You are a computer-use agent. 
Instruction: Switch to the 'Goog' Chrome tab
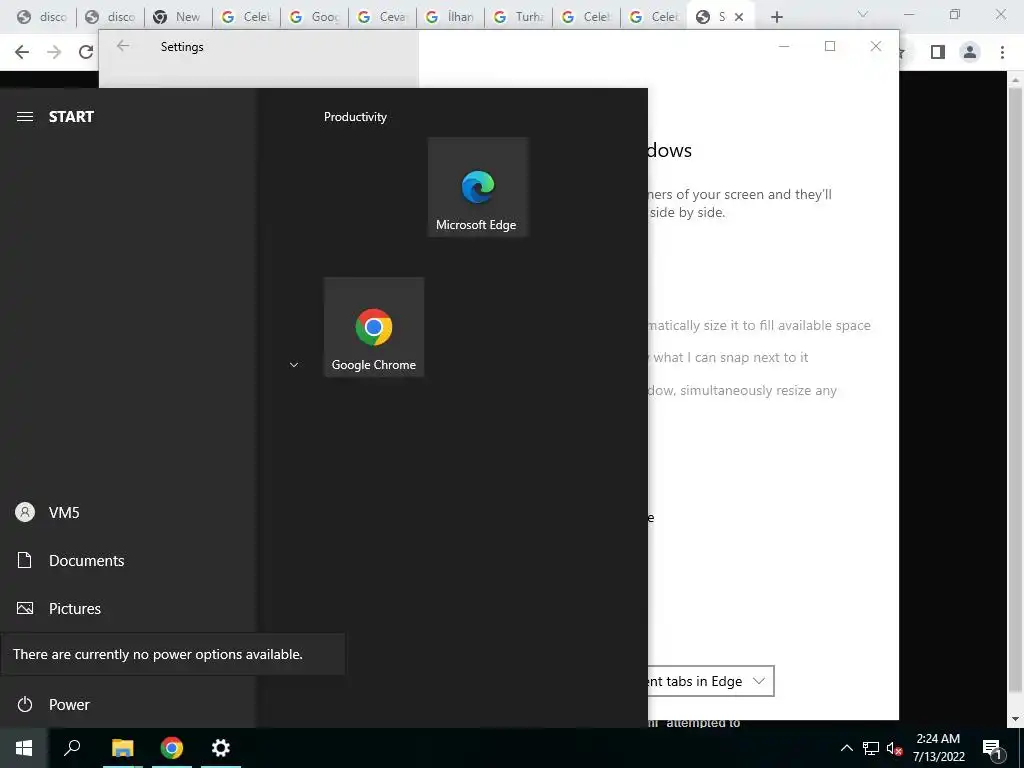(315, 17)
